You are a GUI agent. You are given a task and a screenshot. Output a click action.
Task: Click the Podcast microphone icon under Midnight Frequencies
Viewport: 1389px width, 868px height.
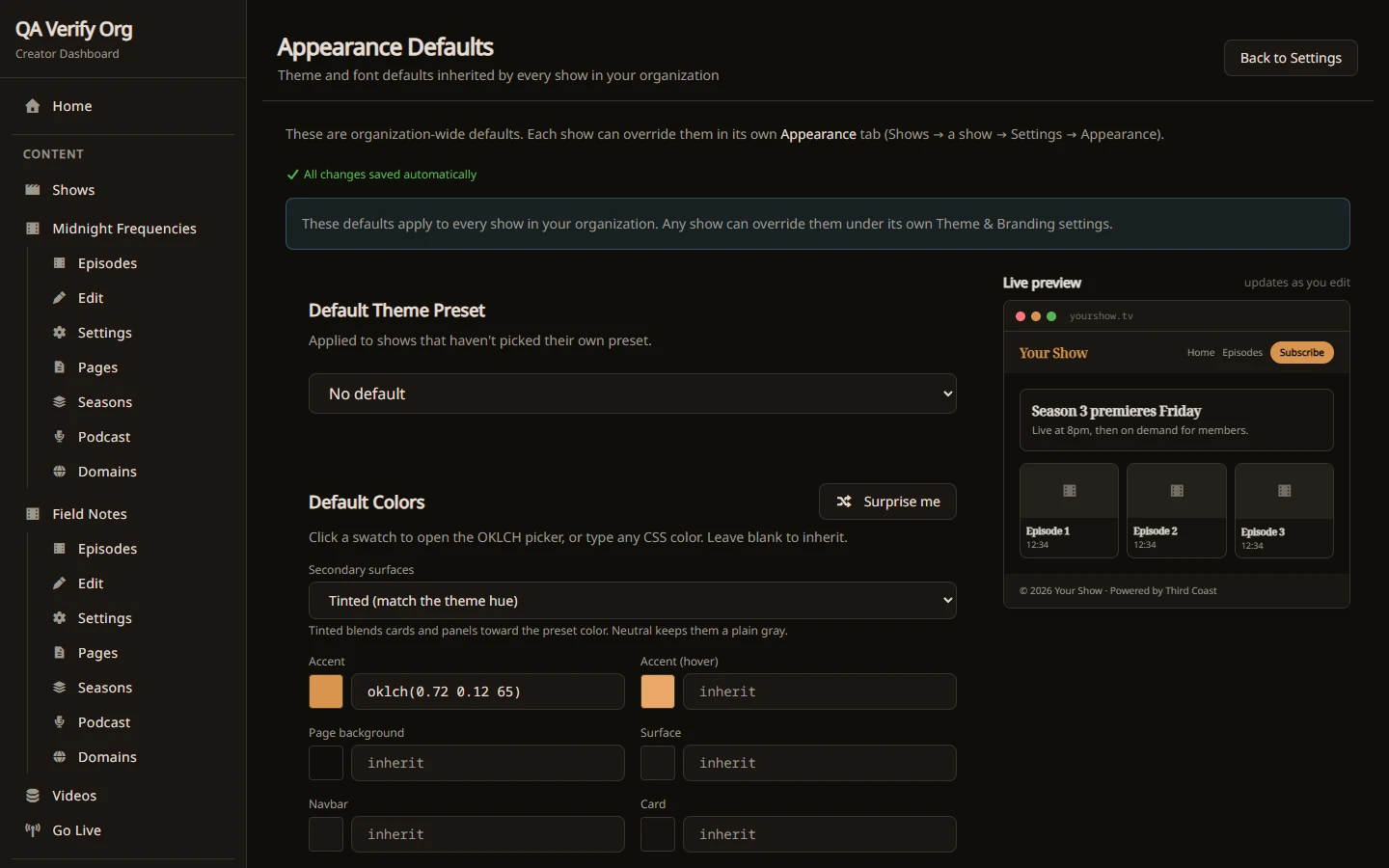click(59, 437)
